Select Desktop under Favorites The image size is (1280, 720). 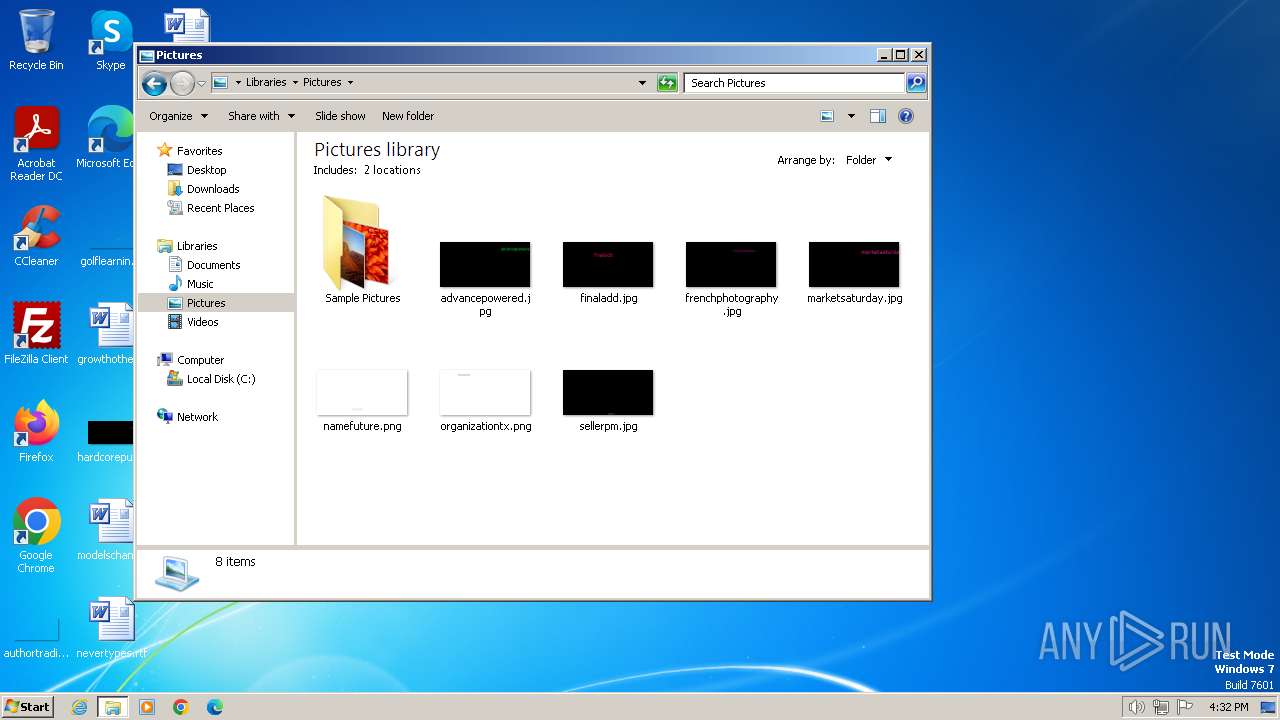pos(206,170)
